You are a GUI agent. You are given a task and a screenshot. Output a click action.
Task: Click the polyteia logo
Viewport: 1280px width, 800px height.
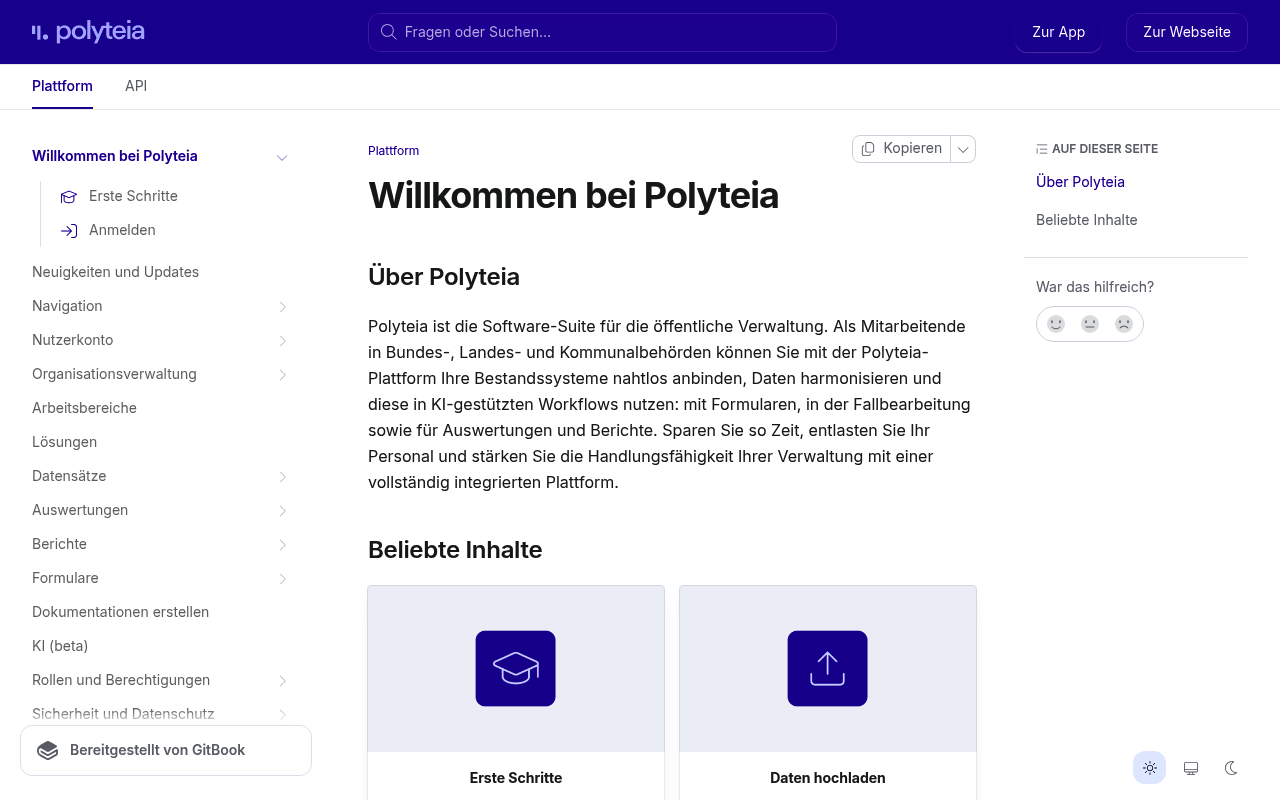point(88,32)
